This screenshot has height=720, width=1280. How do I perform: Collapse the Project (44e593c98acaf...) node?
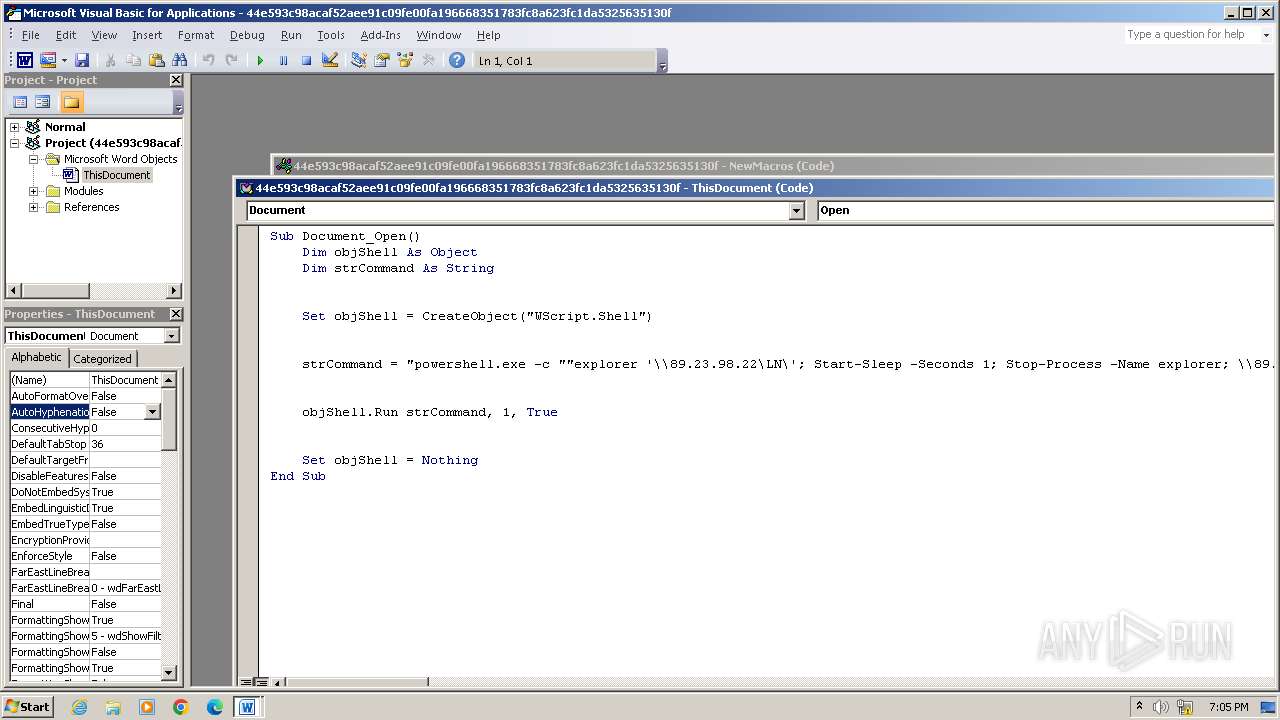(15, 143)
